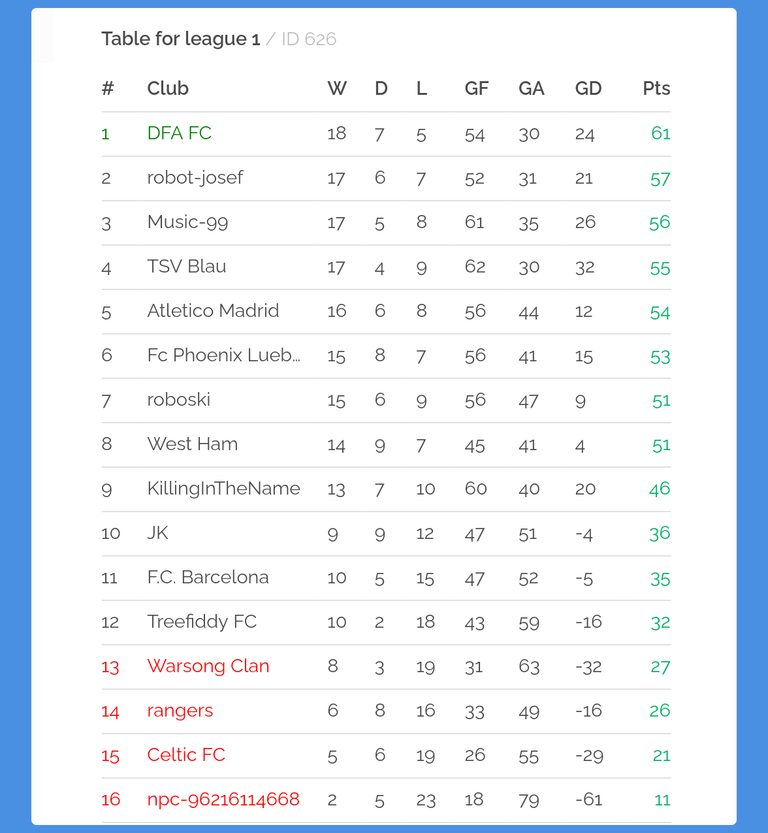
Task: Click the GD column header
Action: 588,88
